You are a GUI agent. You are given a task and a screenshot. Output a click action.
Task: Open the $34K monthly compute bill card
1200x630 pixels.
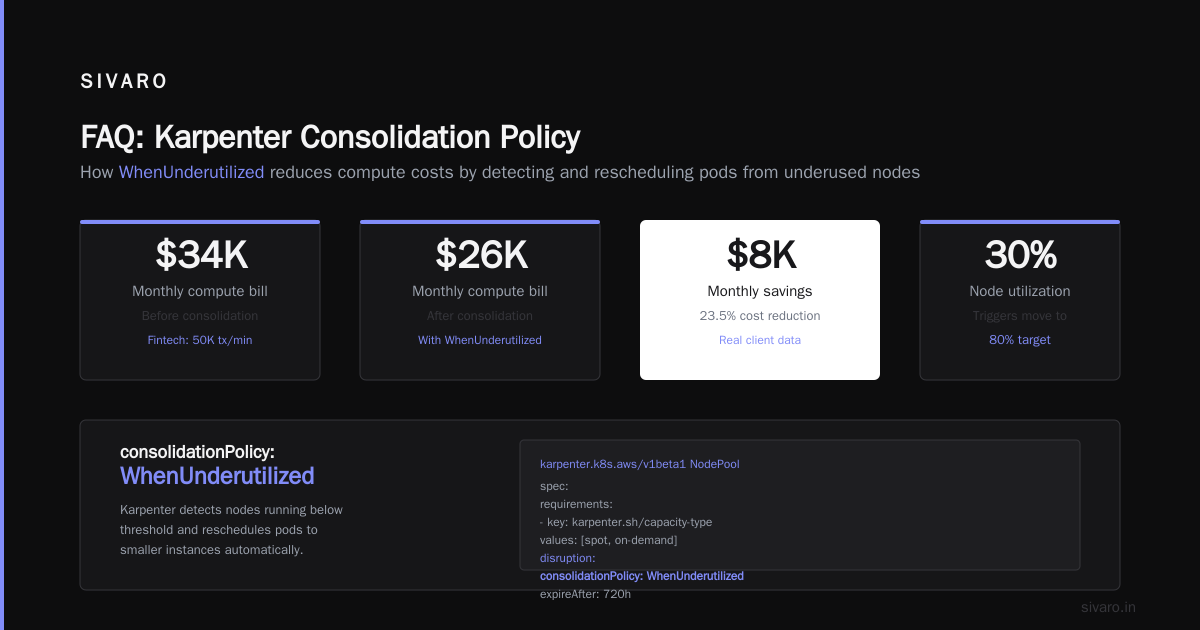(x=200, y=300)
